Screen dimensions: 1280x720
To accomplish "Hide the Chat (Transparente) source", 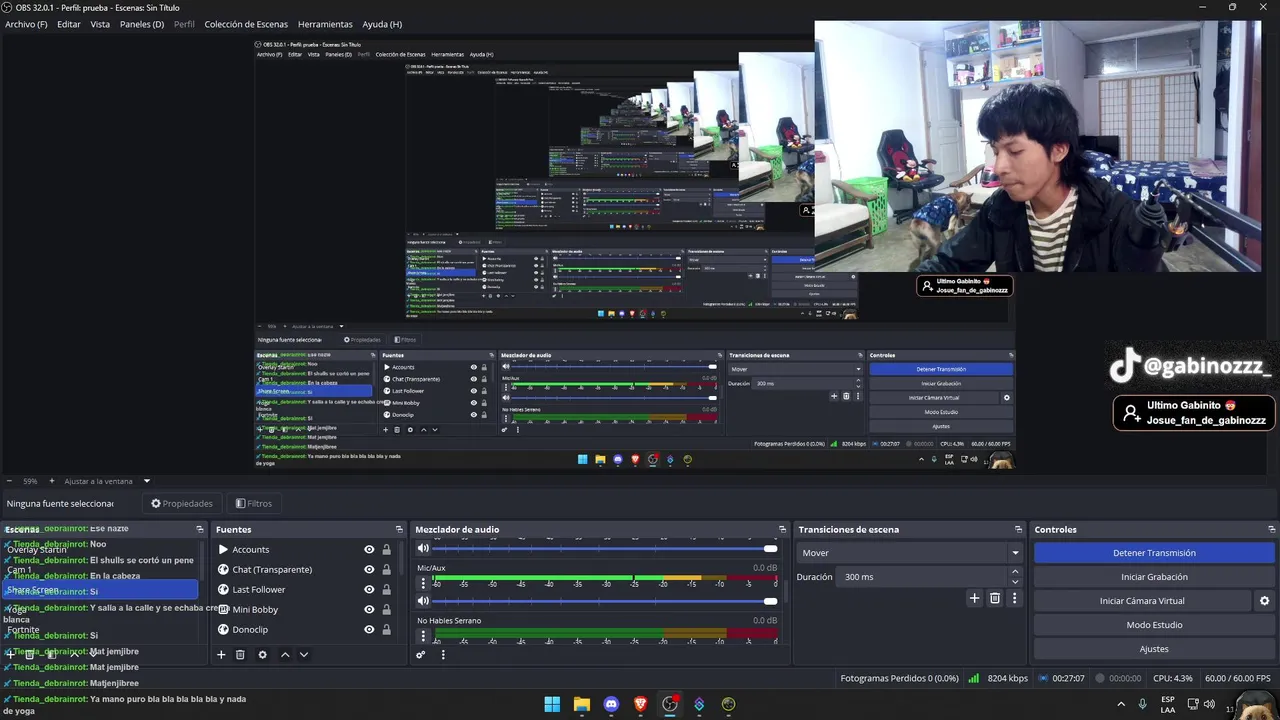I will point(369,569).
